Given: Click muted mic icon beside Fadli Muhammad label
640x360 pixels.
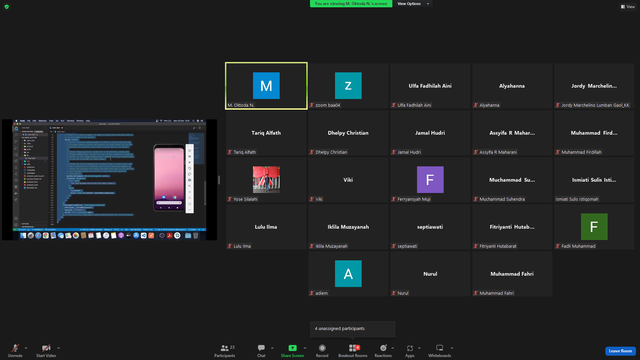Looking at the screenshot, I should [x=558, y=246].
